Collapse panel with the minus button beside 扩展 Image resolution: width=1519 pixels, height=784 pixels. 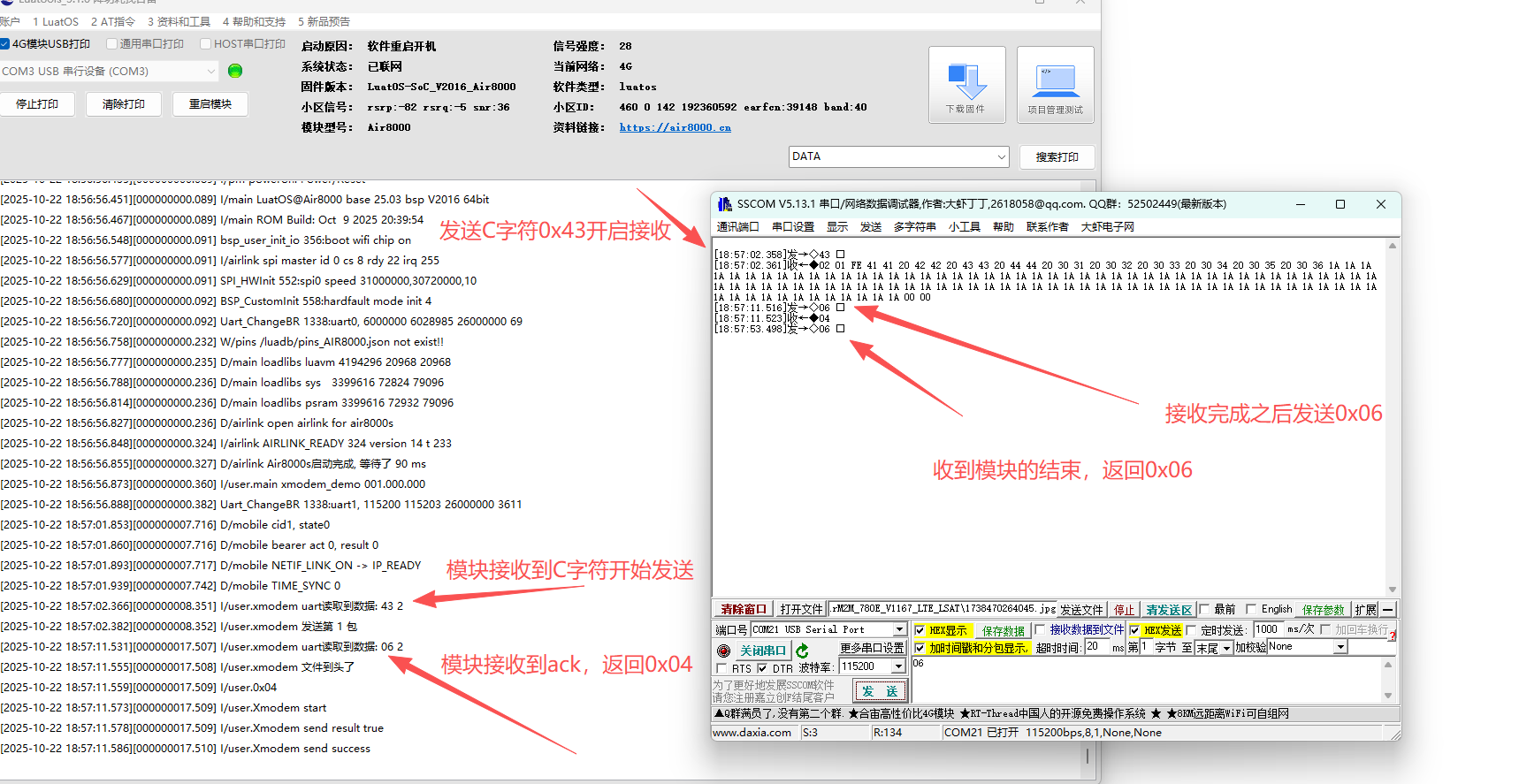pyautogui.click(x=1388, y=610)
